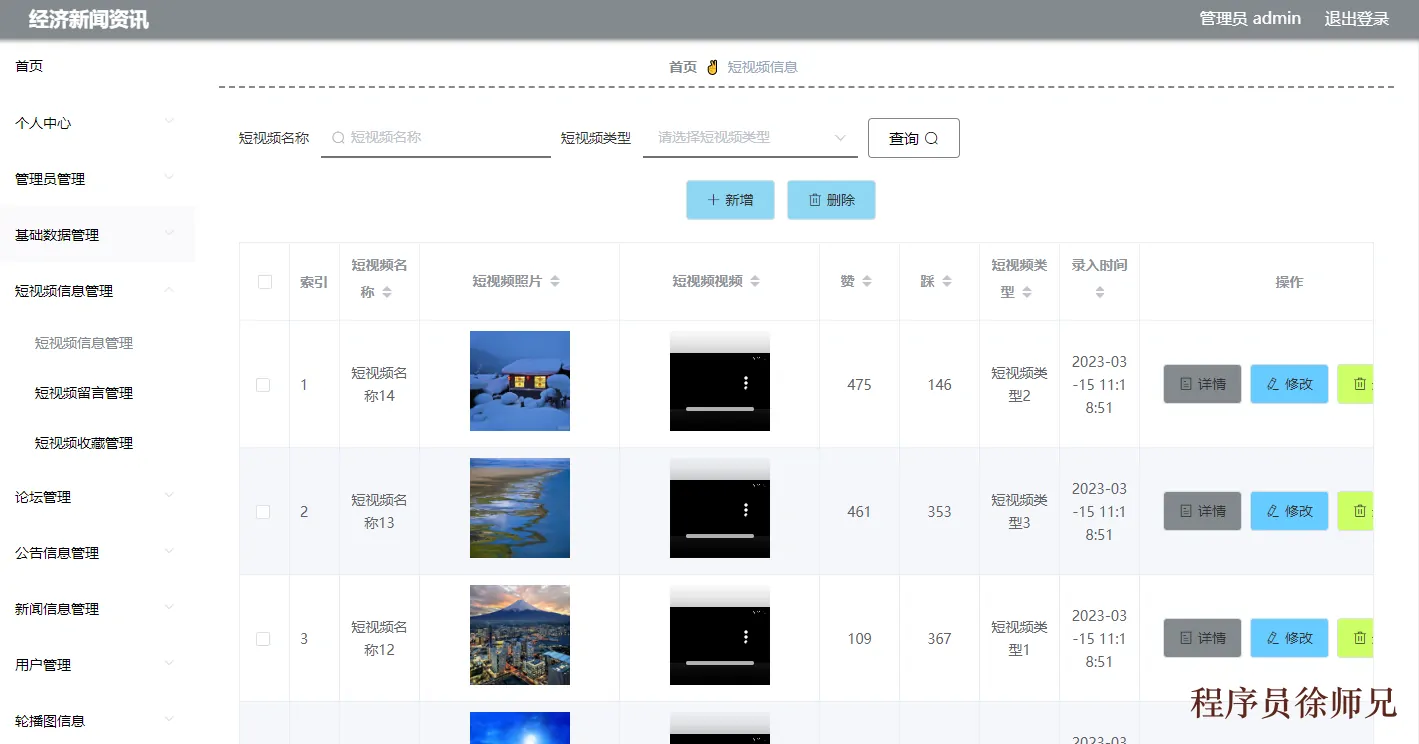The image size is (1419, 744).
Task: Click 修改 for 短视频名称14
Action: coord(1289,384)
